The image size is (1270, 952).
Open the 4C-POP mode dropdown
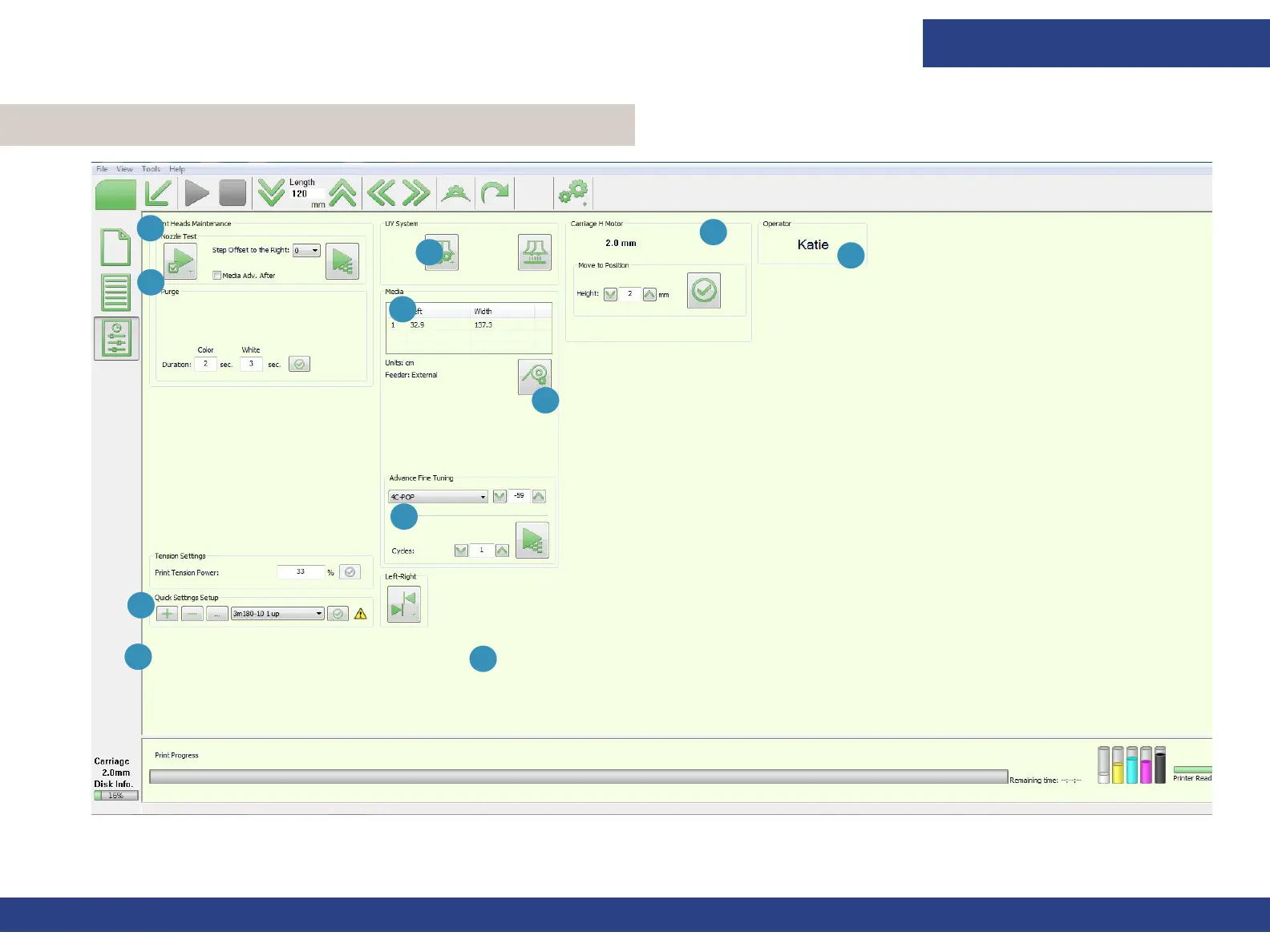(x=438, y=497)
